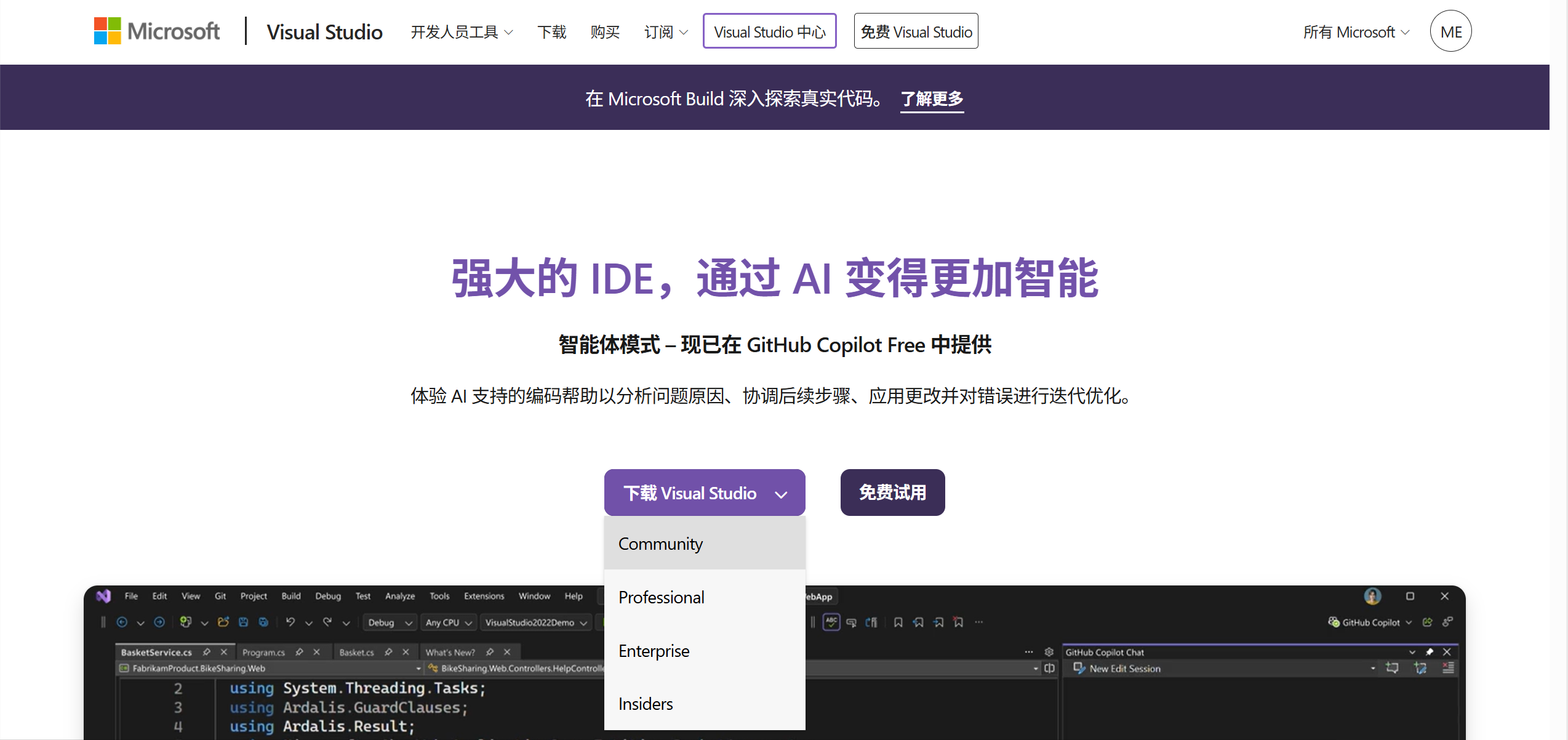Screen dimensions: 1568x740
Task: Click the code line 'using Ardalis.GuardClauses;'
Action: tap(348, 708)
